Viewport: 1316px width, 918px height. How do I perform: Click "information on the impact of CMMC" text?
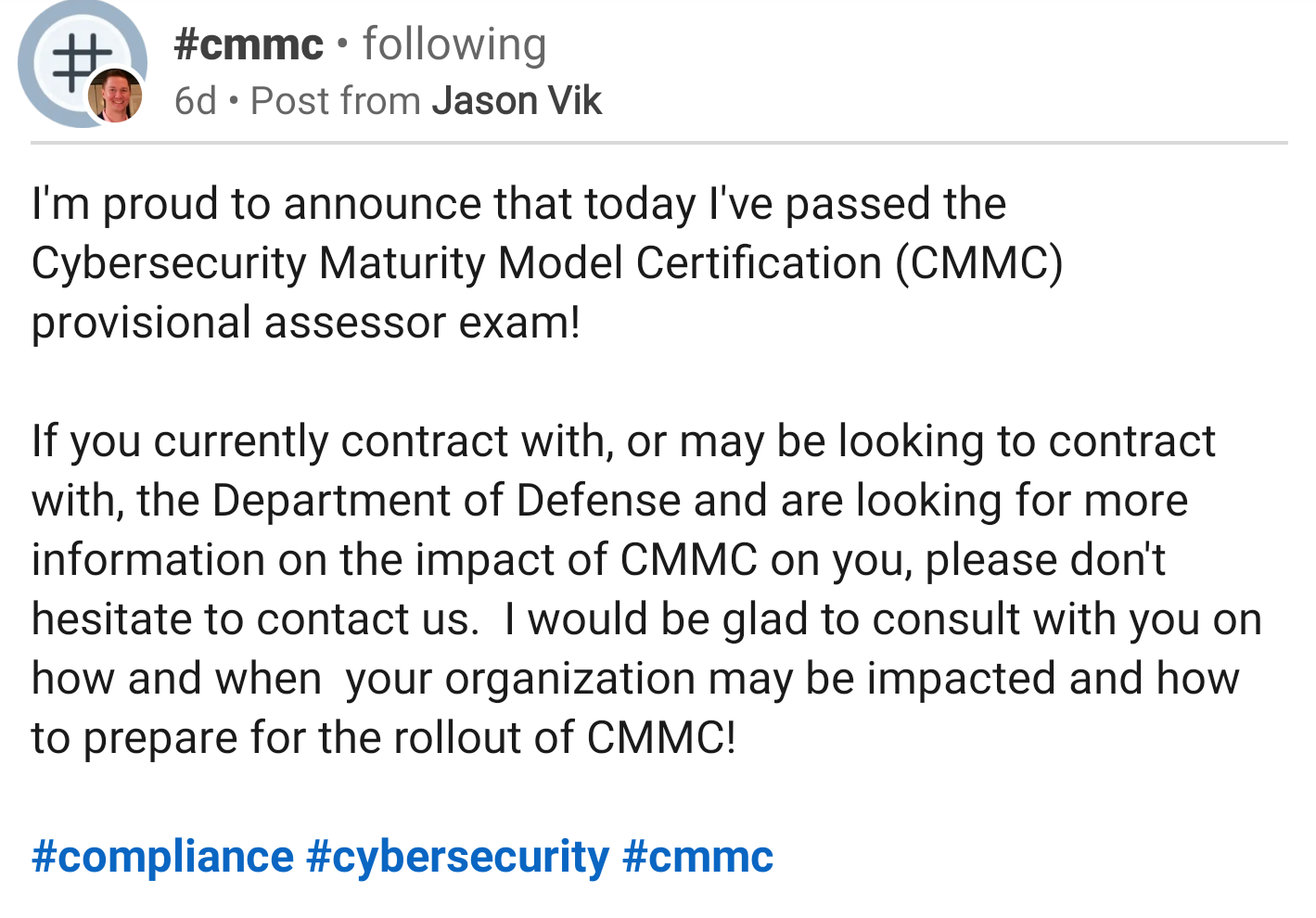pyautogui.click(x=394, y=560)
